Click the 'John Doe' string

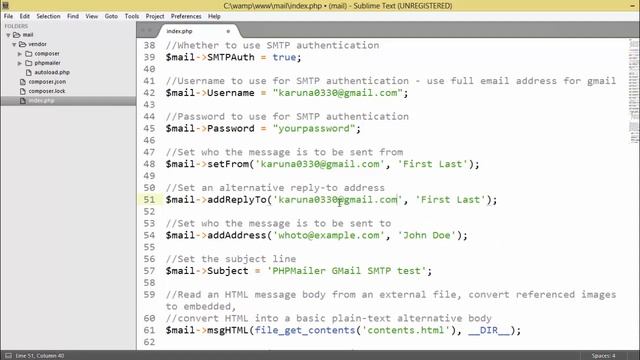coord(427,236)
